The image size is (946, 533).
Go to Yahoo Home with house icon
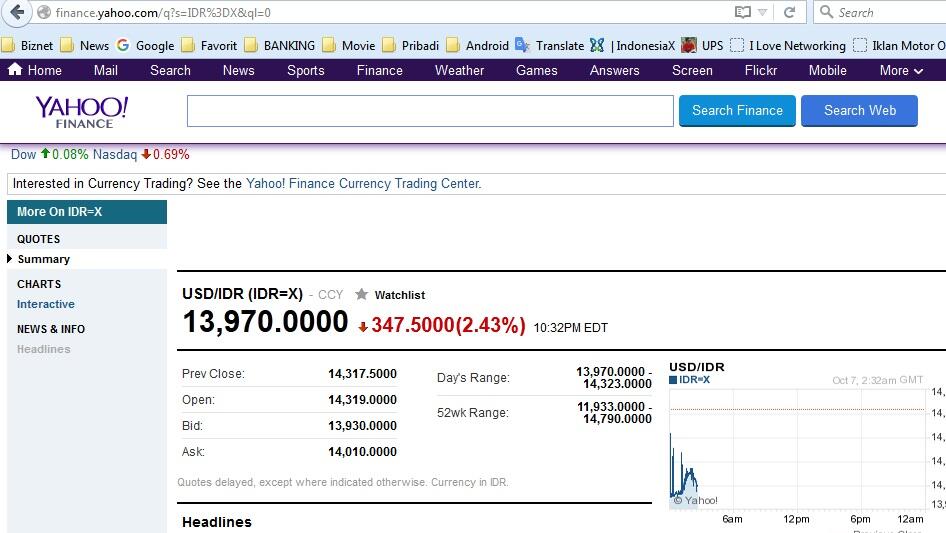coord(35,70)
